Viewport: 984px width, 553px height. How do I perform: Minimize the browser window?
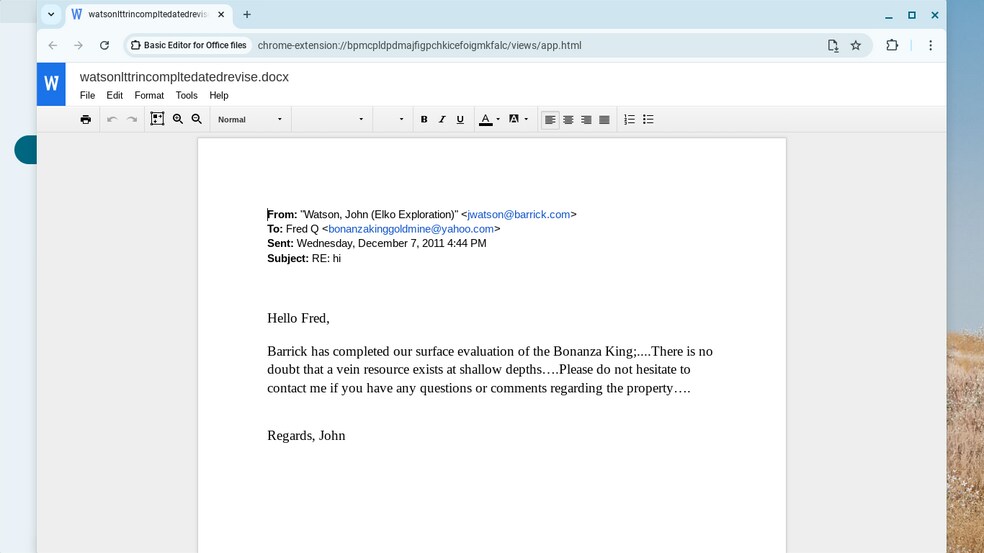[889, 15]
